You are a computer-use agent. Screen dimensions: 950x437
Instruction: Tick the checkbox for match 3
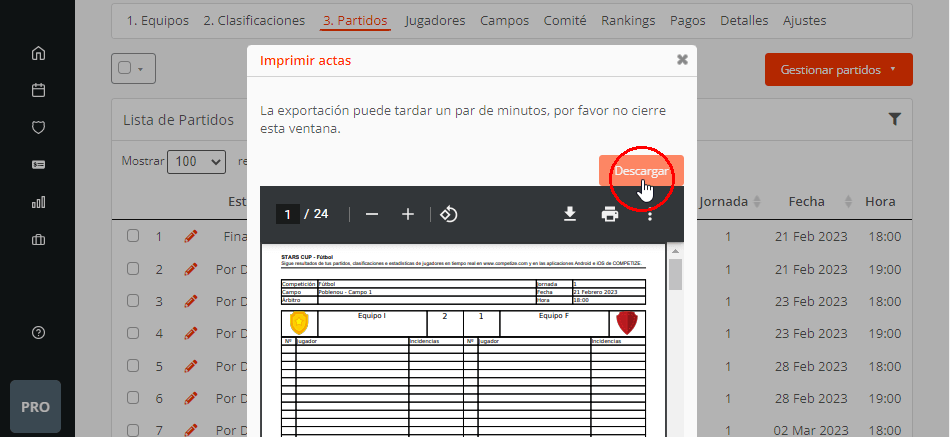coord(133,301)
